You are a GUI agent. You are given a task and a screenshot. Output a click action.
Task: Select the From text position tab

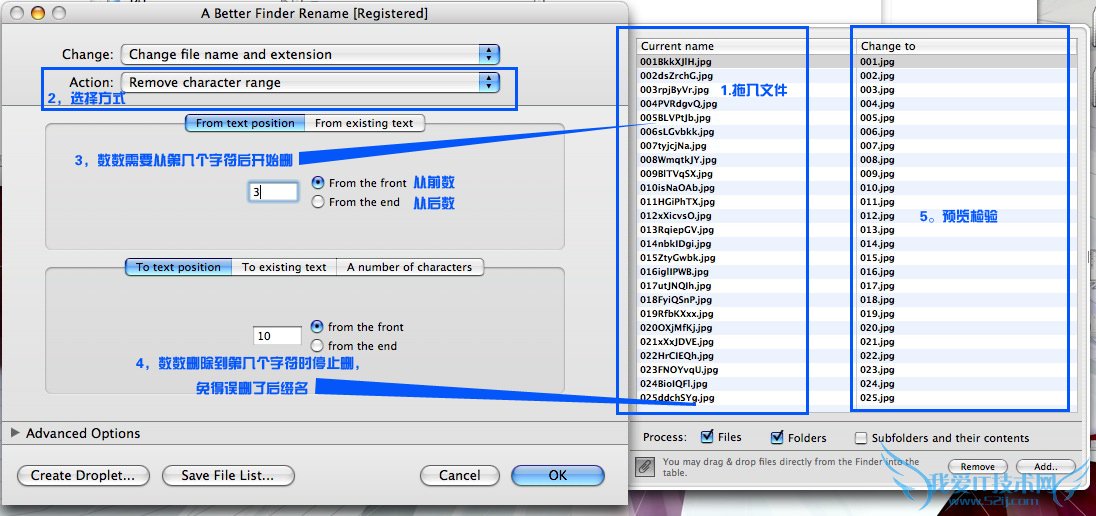[x=245, y=123]
